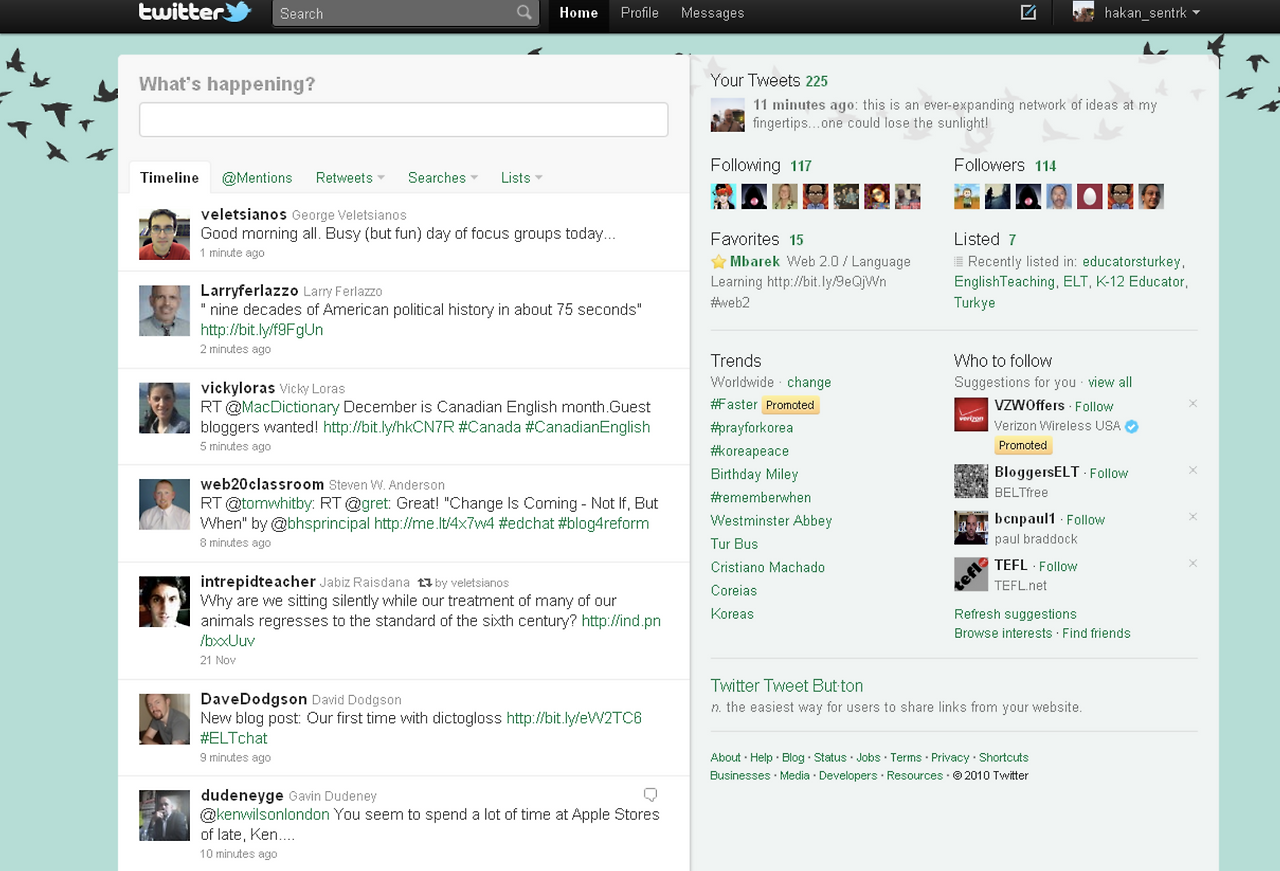Open Twitter Tweet Button link
Viewport: 1280px width, 871px height.
pos(787,686)
